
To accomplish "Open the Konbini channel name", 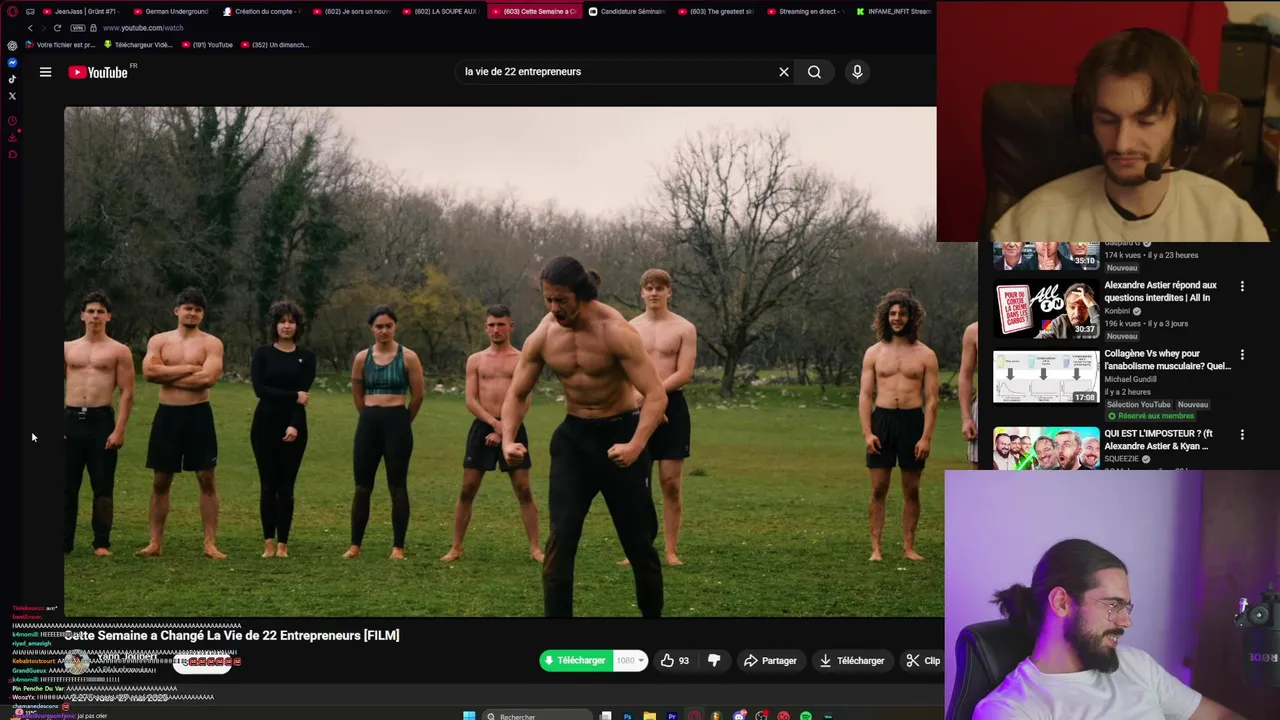I will click(1117, 311).
